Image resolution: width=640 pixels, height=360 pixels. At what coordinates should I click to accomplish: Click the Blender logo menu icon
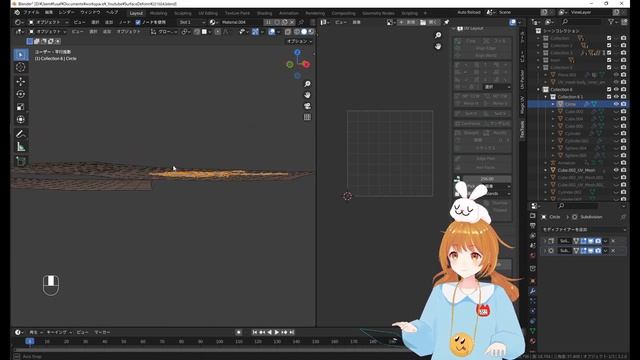click(17, 13)
